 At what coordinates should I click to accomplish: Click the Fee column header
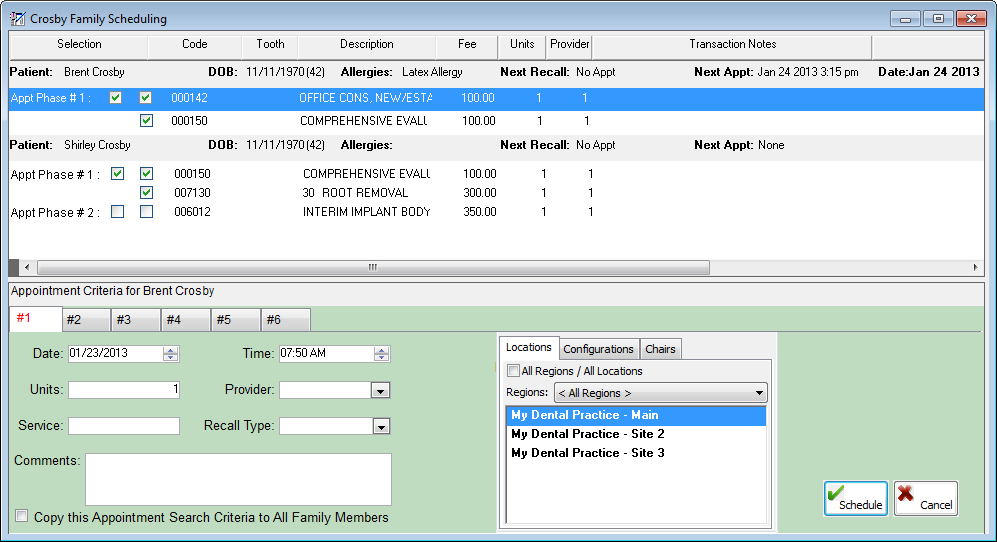pos(467,45)
